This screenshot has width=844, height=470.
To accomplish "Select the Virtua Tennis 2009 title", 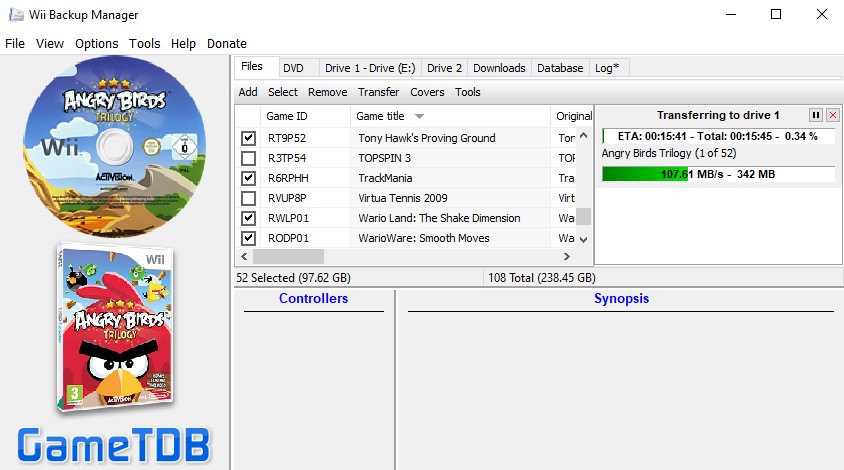I will [403, 198].
